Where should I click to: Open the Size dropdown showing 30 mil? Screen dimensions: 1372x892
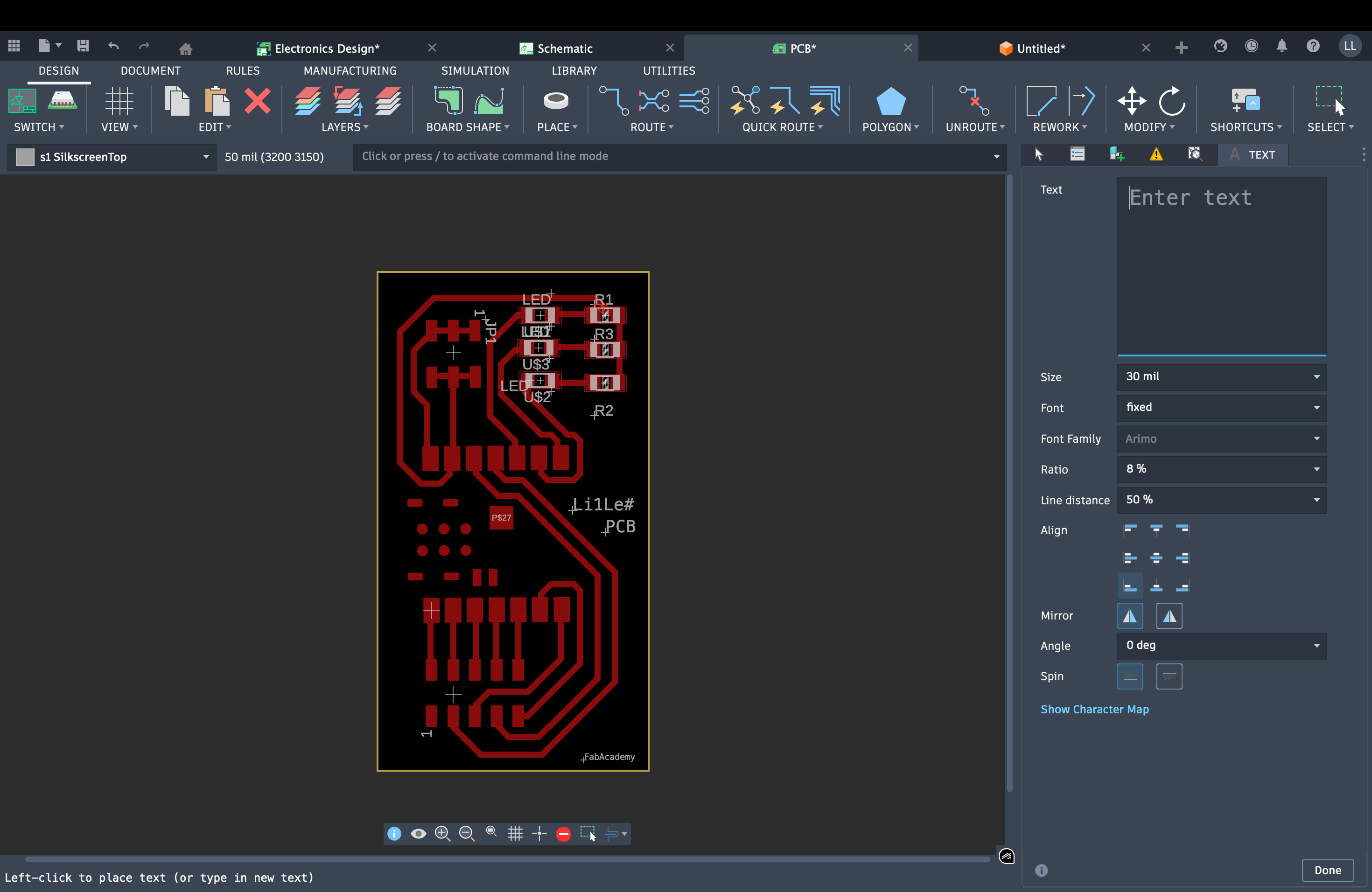pyautogui.click(x=1221, y=376)
